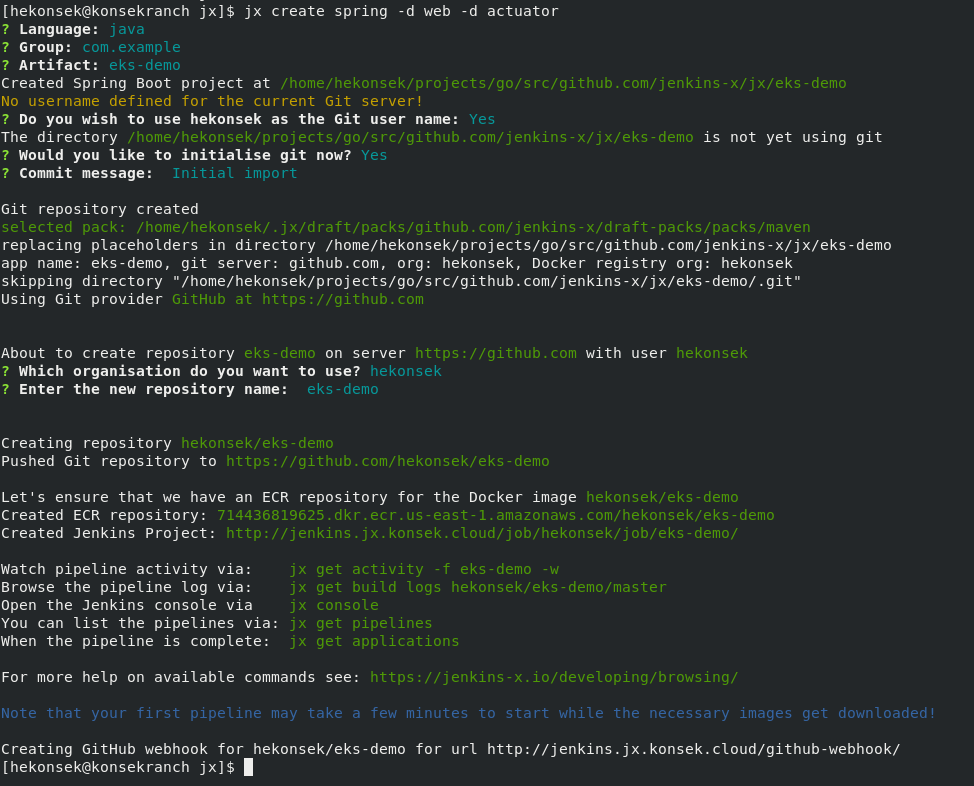The image size is (974, 786).
Task: Click 'Yes' answer for initialise git now
Action: coord(374,155)
